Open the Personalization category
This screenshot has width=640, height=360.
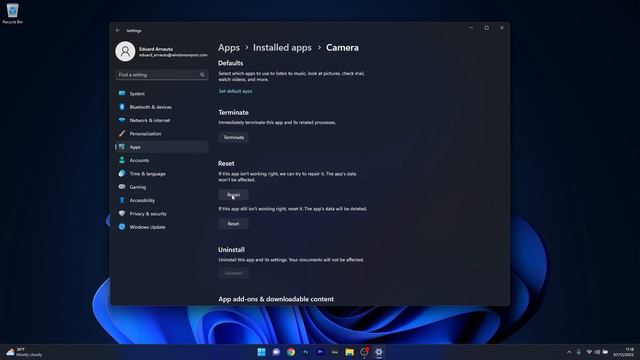pyautogui.click(x=162, y=133)
